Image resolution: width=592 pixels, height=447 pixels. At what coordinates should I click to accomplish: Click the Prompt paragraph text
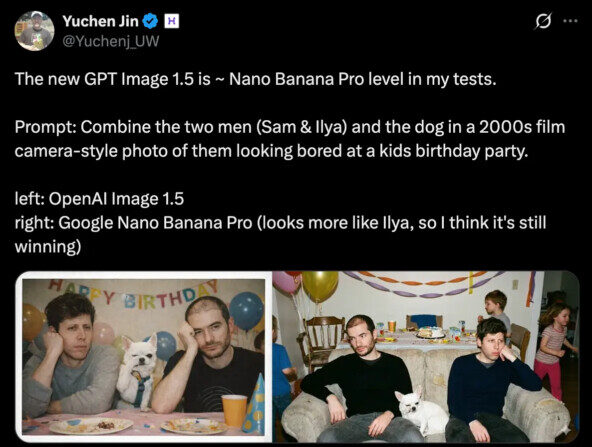[290, 139]
